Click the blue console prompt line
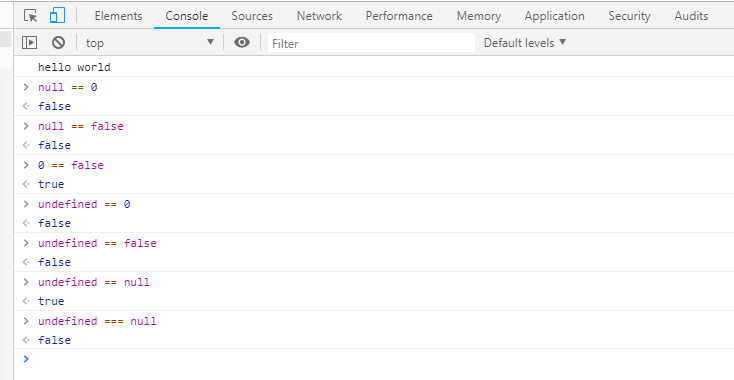Viewport: 734px width, 380px height. (x=374, y=359)
